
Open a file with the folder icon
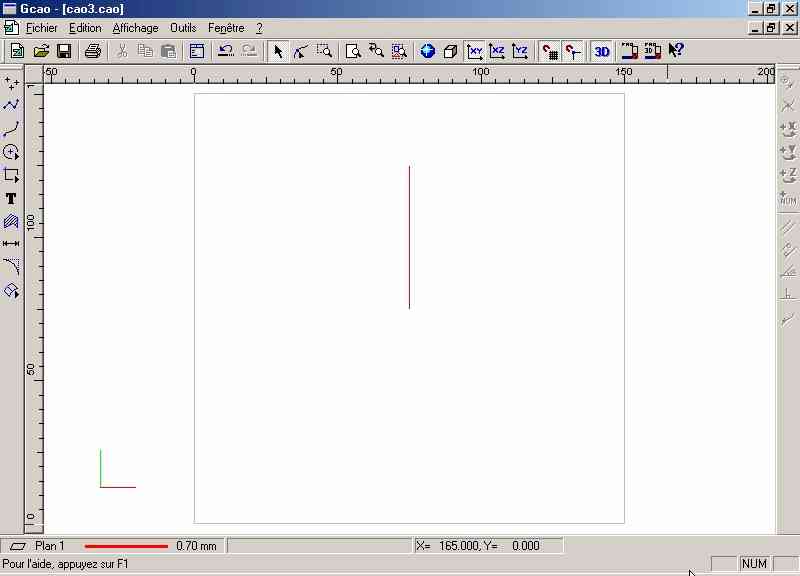[41, 51]
